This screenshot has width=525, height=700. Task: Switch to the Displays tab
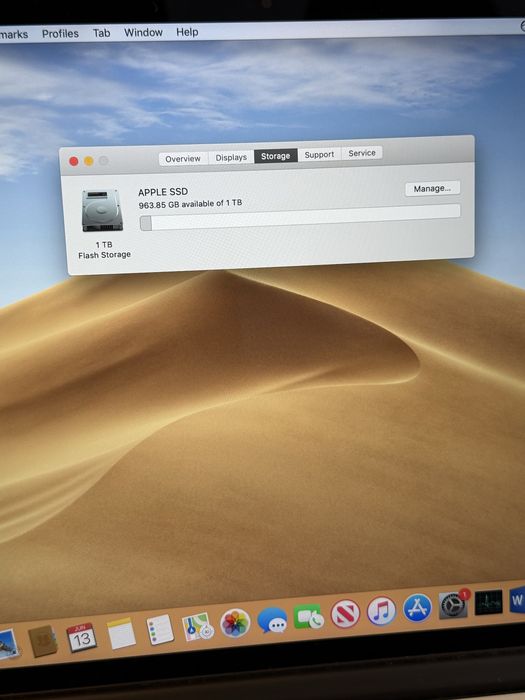[231, 157]
